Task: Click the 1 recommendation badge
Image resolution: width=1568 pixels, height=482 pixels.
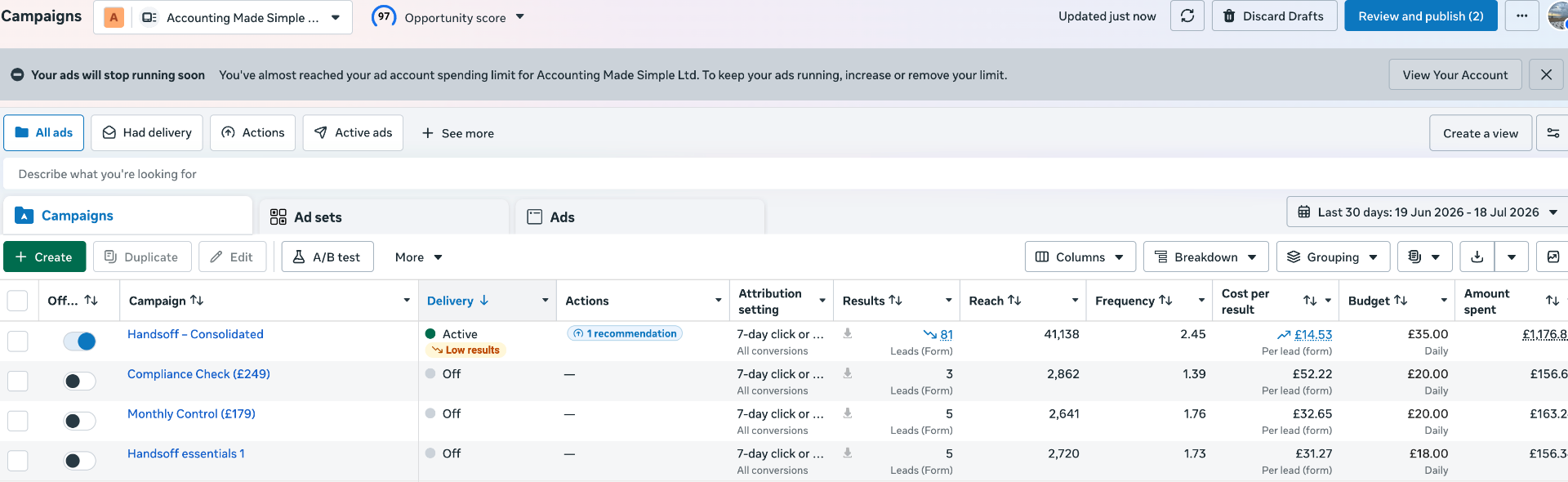Action: tap(625, 333)
